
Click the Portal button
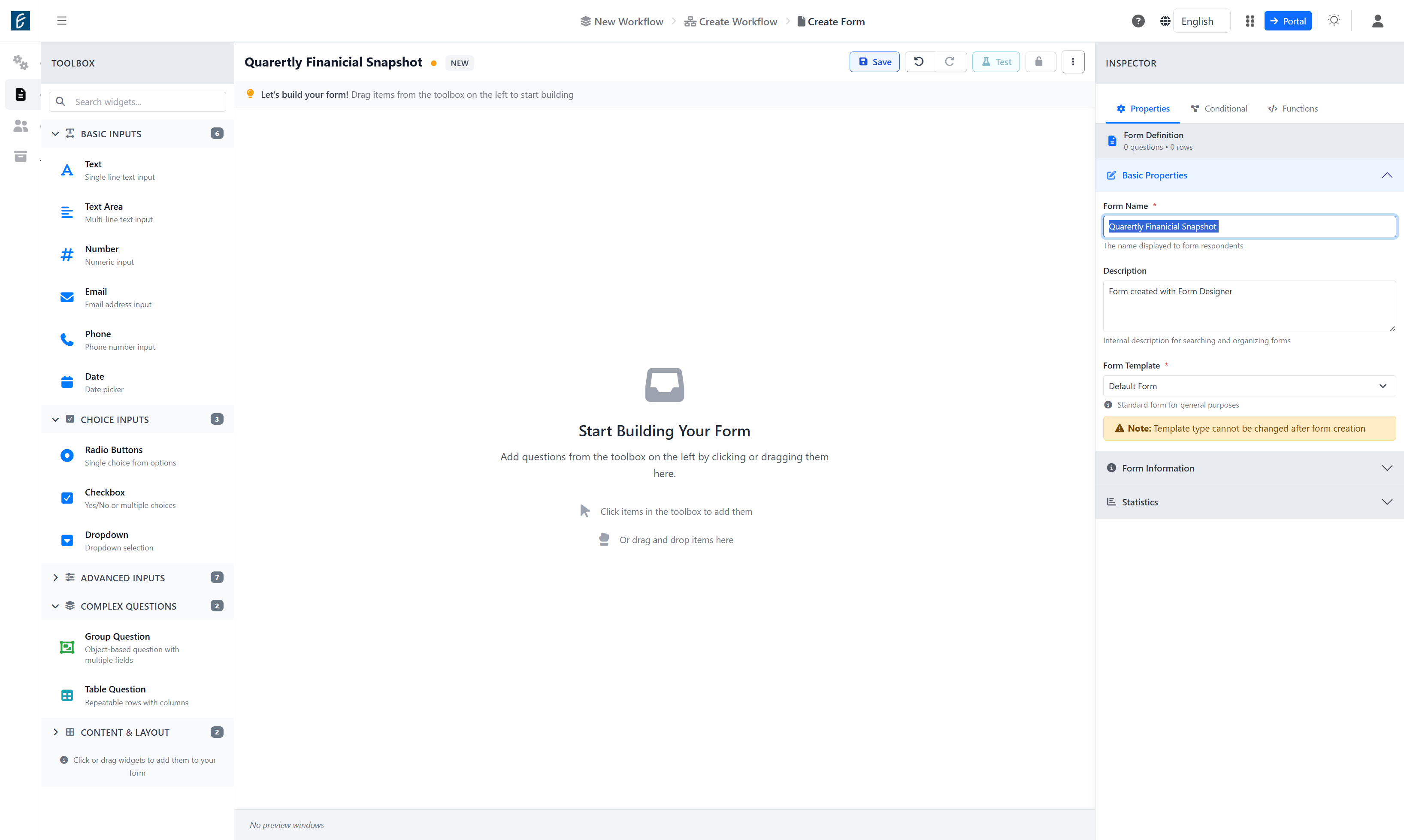point(1287,21)
